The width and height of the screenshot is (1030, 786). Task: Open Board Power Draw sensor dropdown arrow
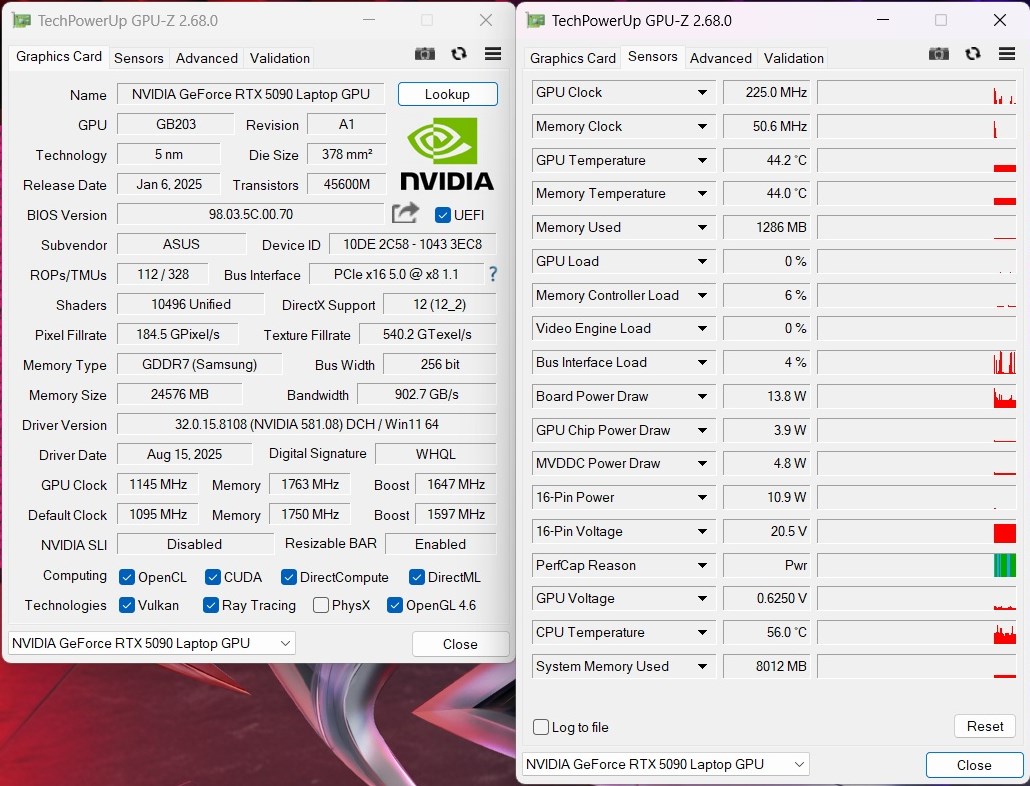702,396
